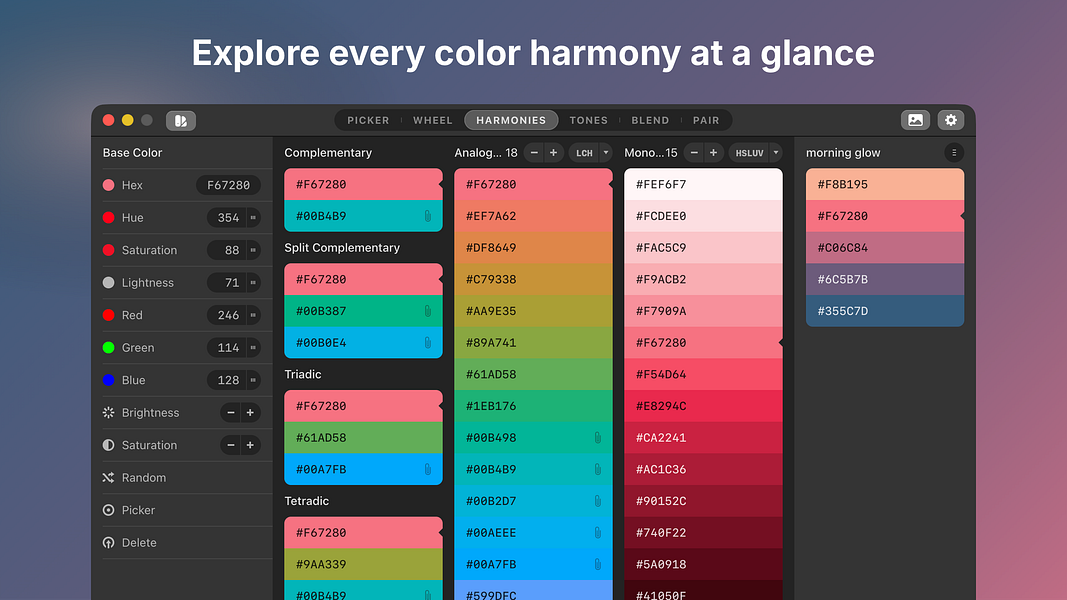Click the Red value field 246
Image resolution: width=1067 pixels, height=600 pixels.
(227, 315)
